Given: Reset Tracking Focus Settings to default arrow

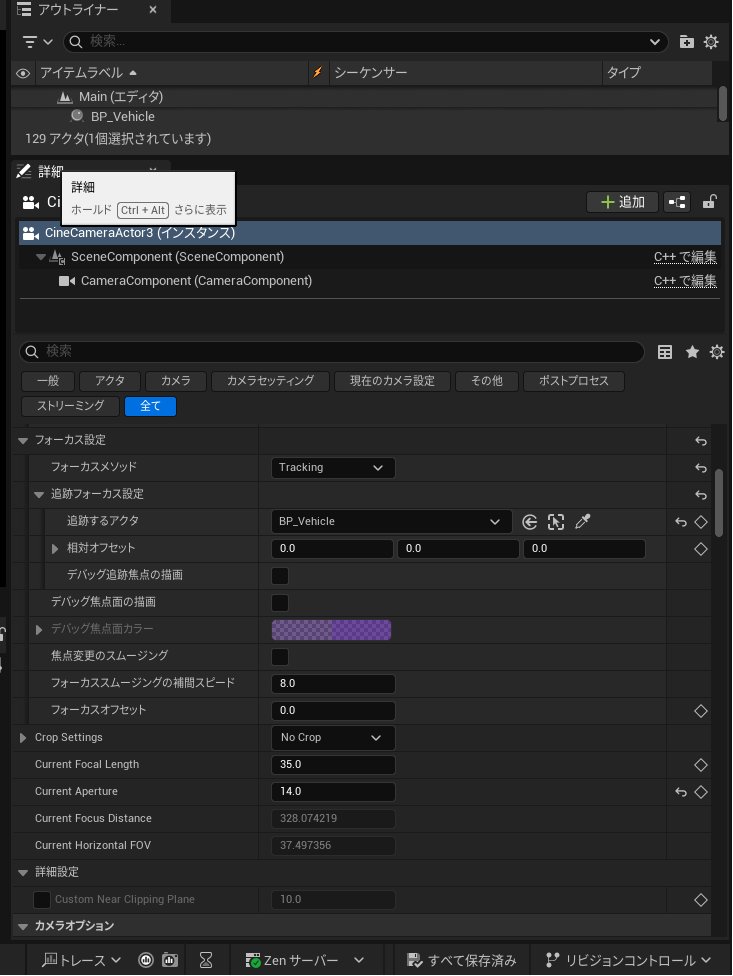Looking at the screenshot, I should pyautogui.click(x=701, y=495).
